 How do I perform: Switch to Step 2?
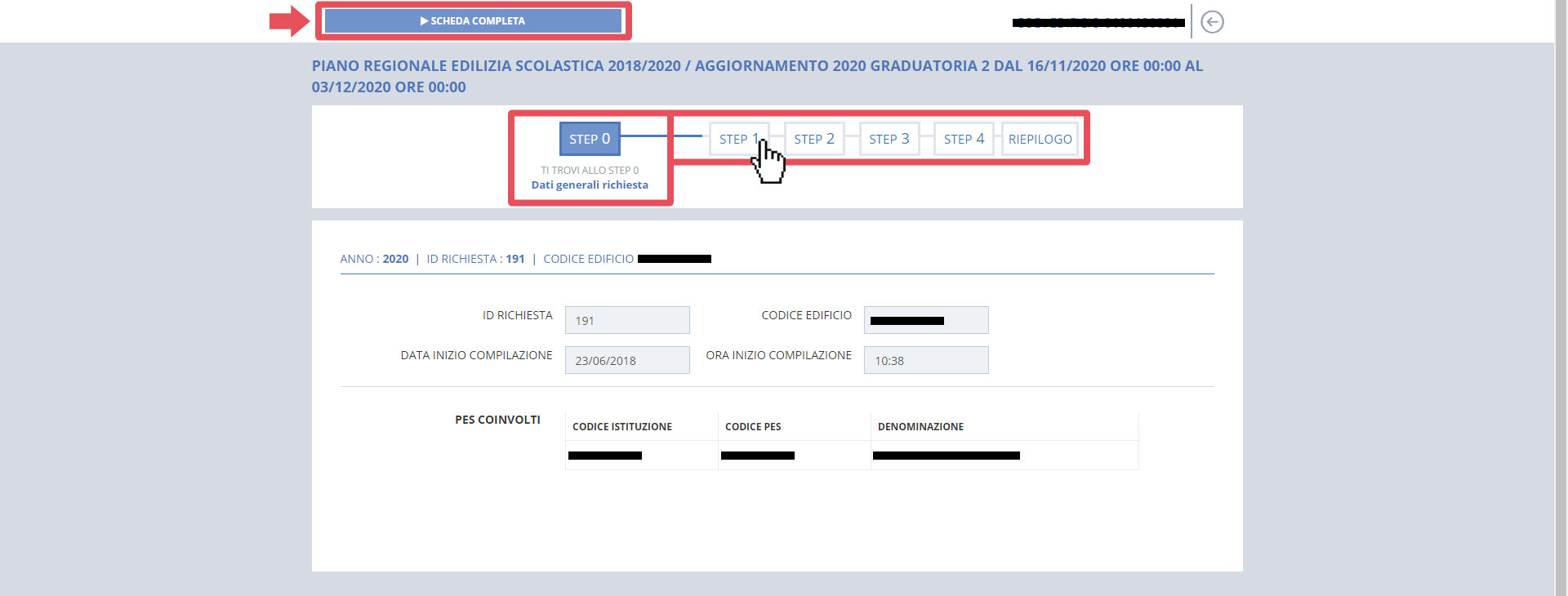point(813,139)
